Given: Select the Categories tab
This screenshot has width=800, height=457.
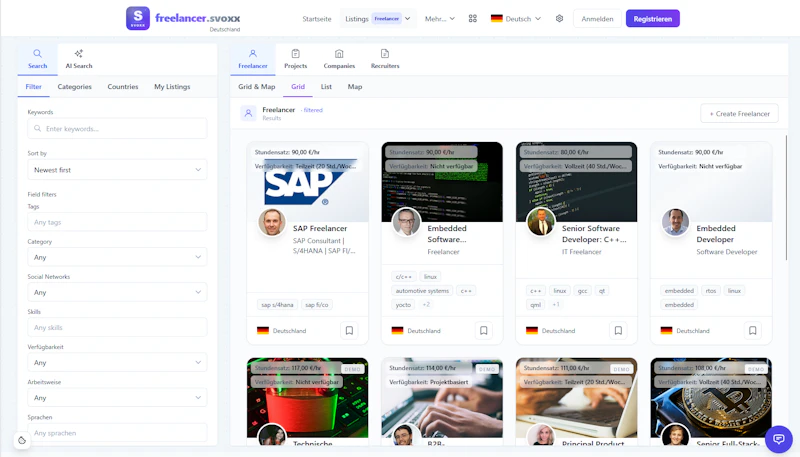Looking at the screenshot, I should pyautogui.click(x=74, y=87).
